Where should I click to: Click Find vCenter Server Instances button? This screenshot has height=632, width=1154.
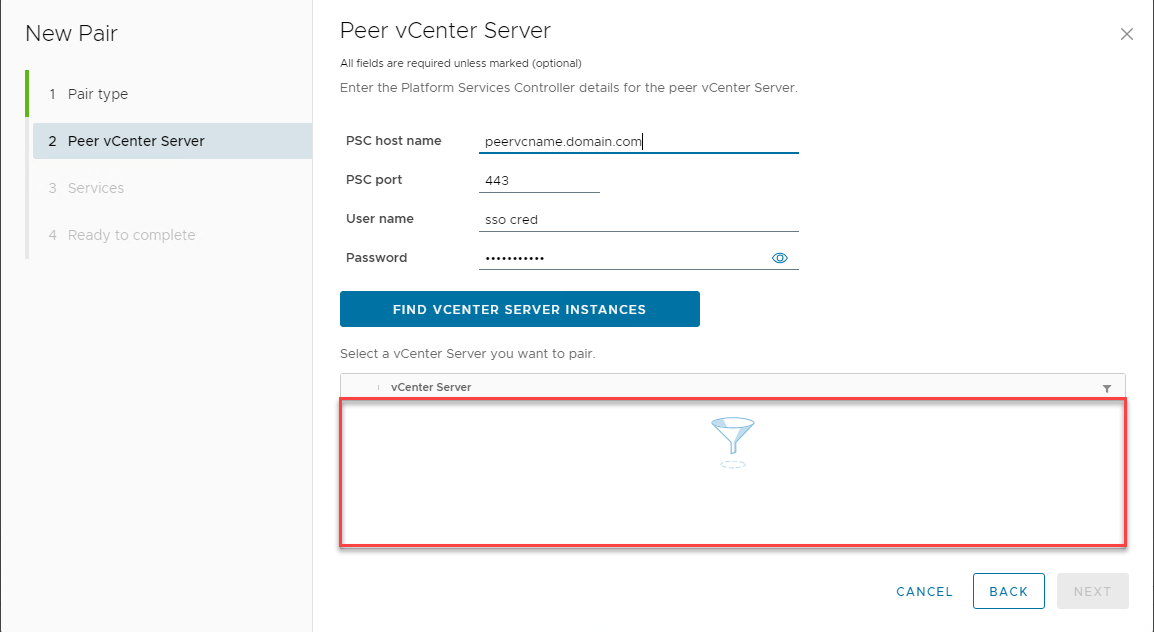tap(520, 309)
